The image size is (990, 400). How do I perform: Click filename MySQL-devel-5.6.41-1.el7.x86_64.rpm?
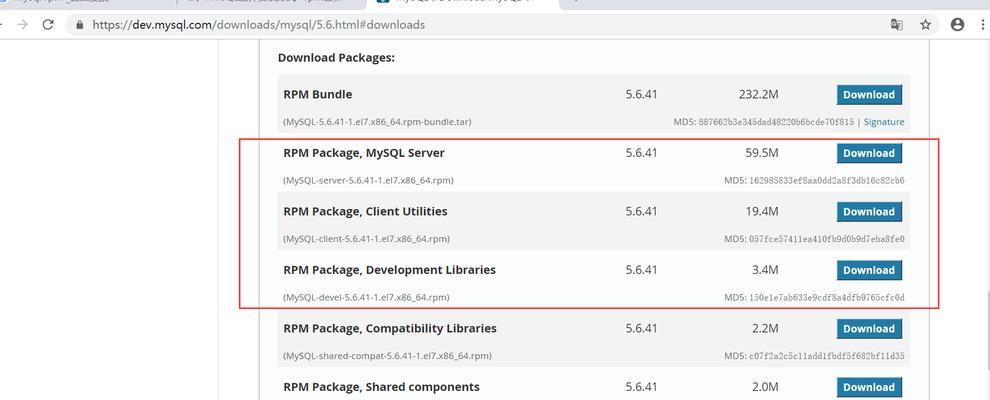366,297
